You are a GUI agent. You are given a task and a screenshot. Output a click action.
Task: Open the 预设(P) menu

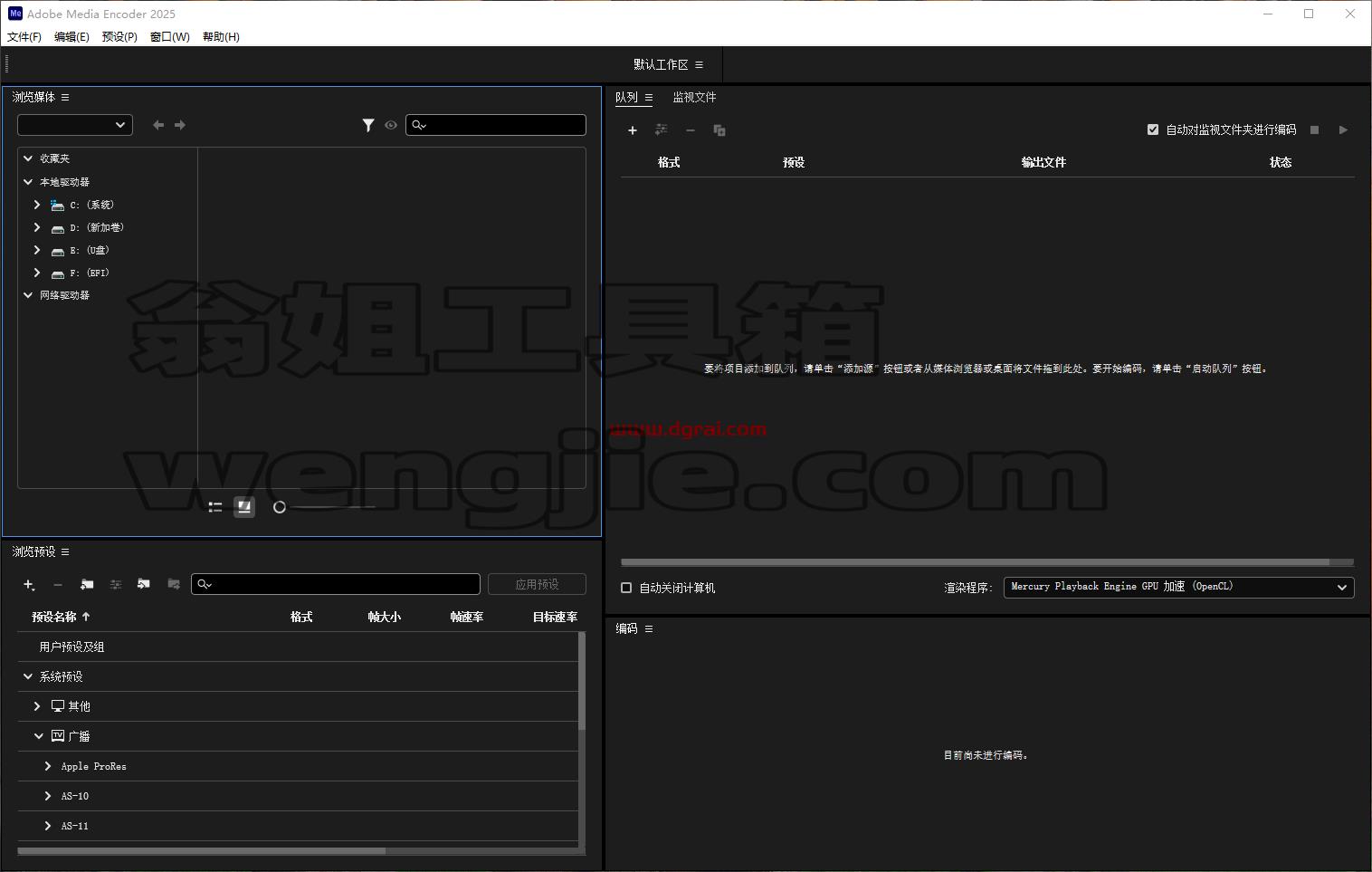tap(119, 37)
